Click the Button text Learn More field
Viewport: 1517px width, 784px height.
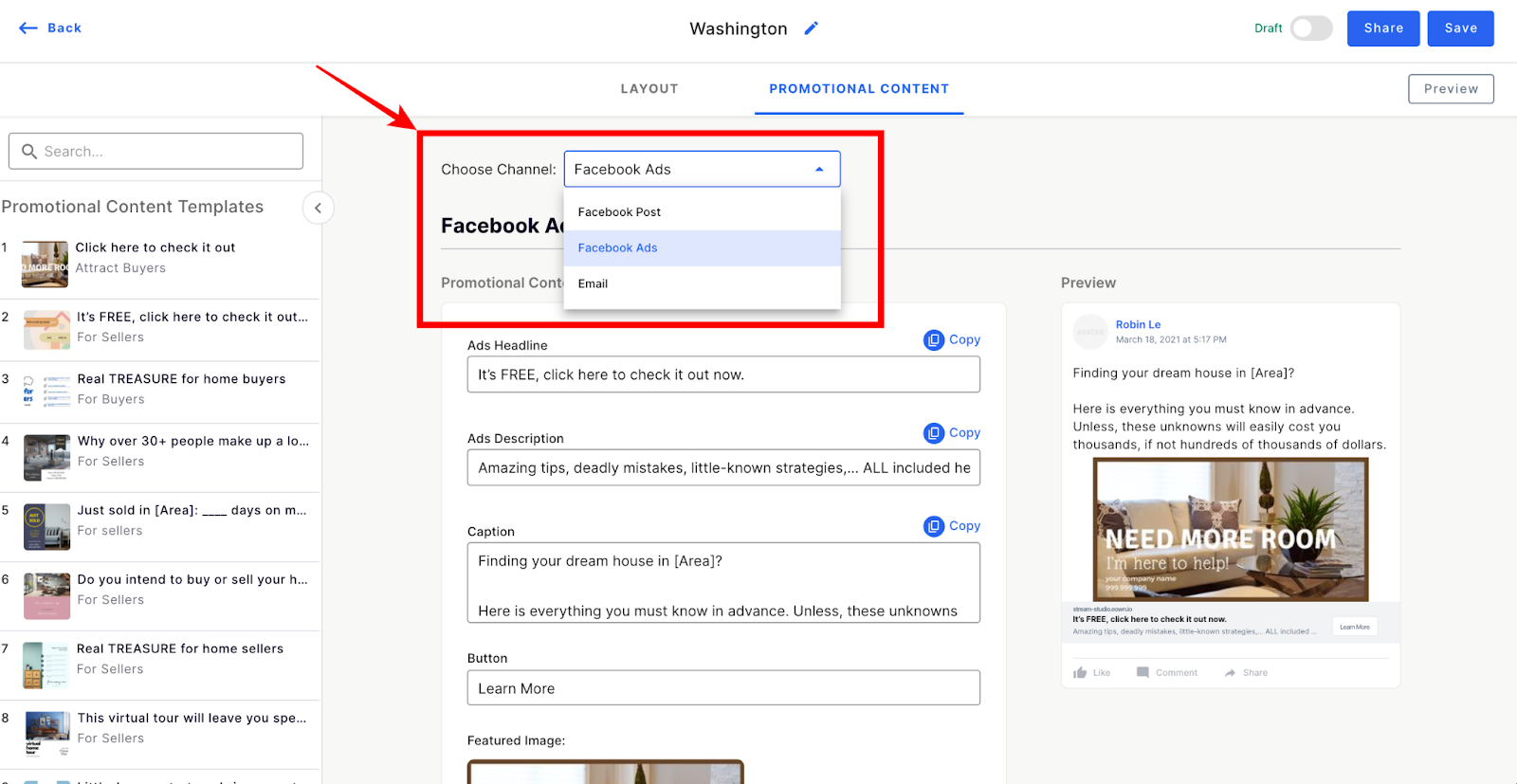click(x=723, y=688)
